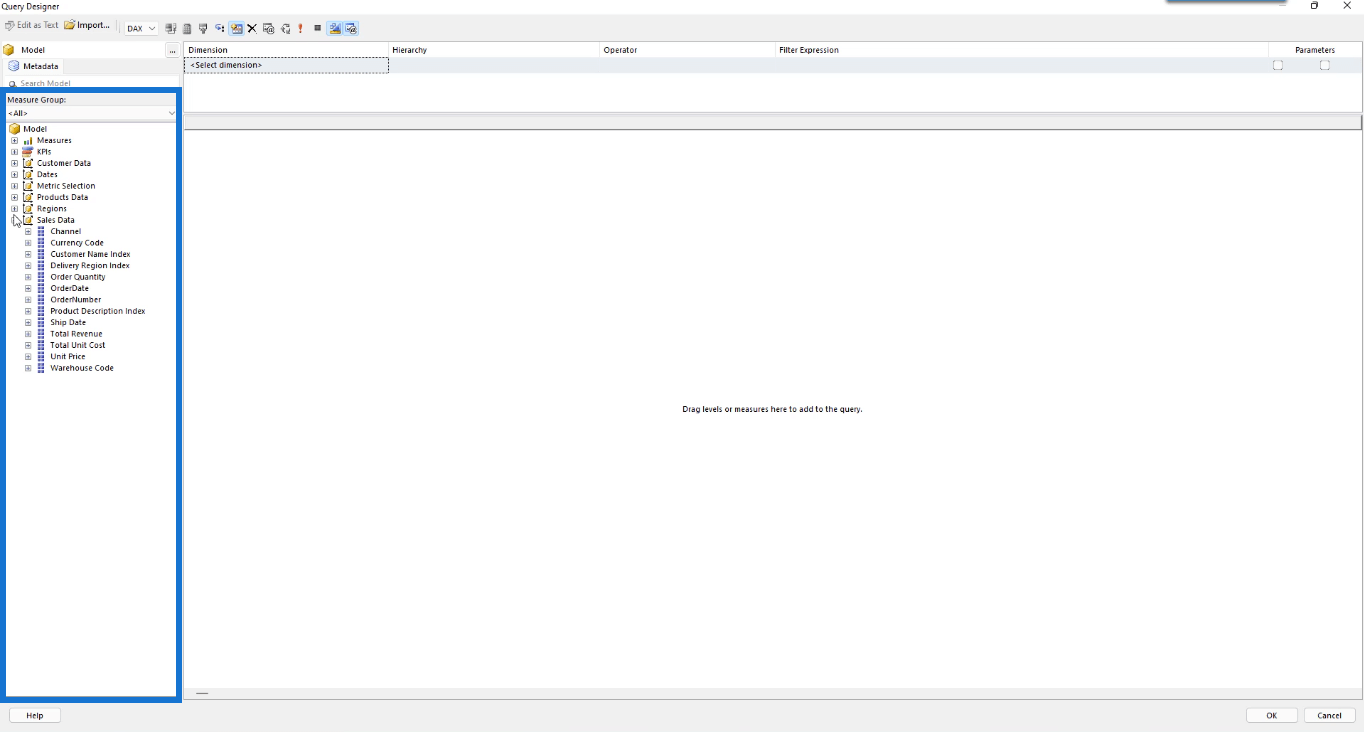The width and height of the screenshot is (1364, 732).
Task: Click the Metric Selection table icon
Action: 28,186
